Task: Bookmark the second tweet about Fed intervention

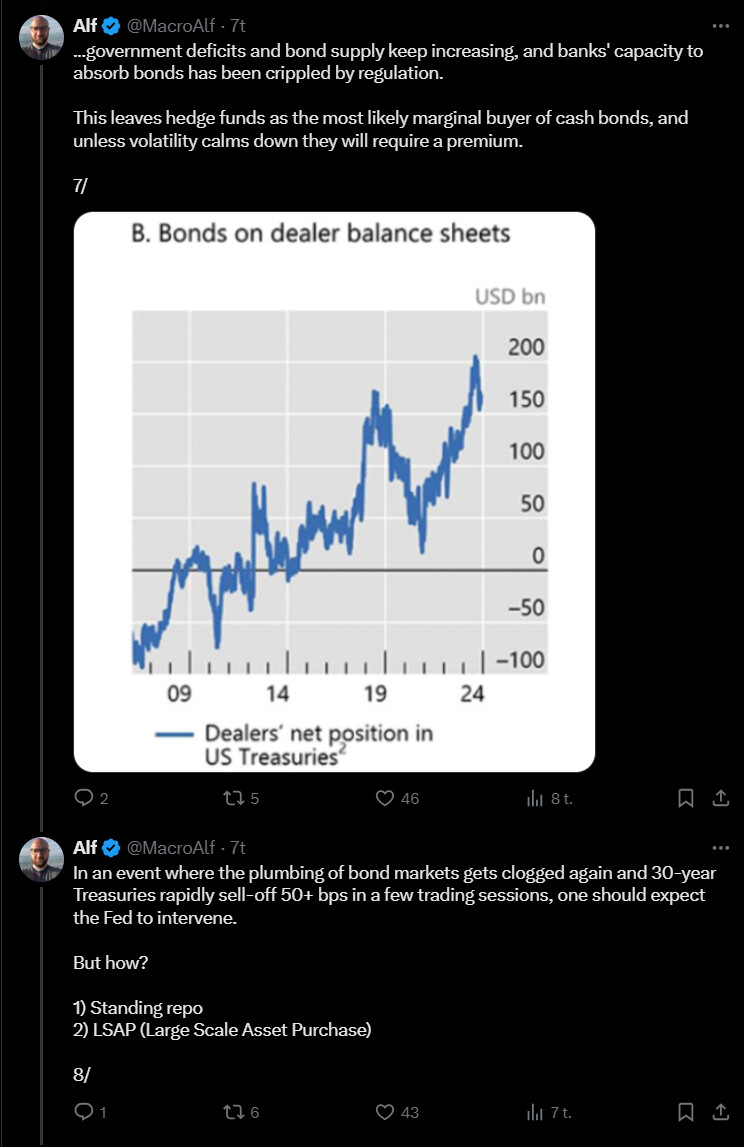Action: (685, 1112)
